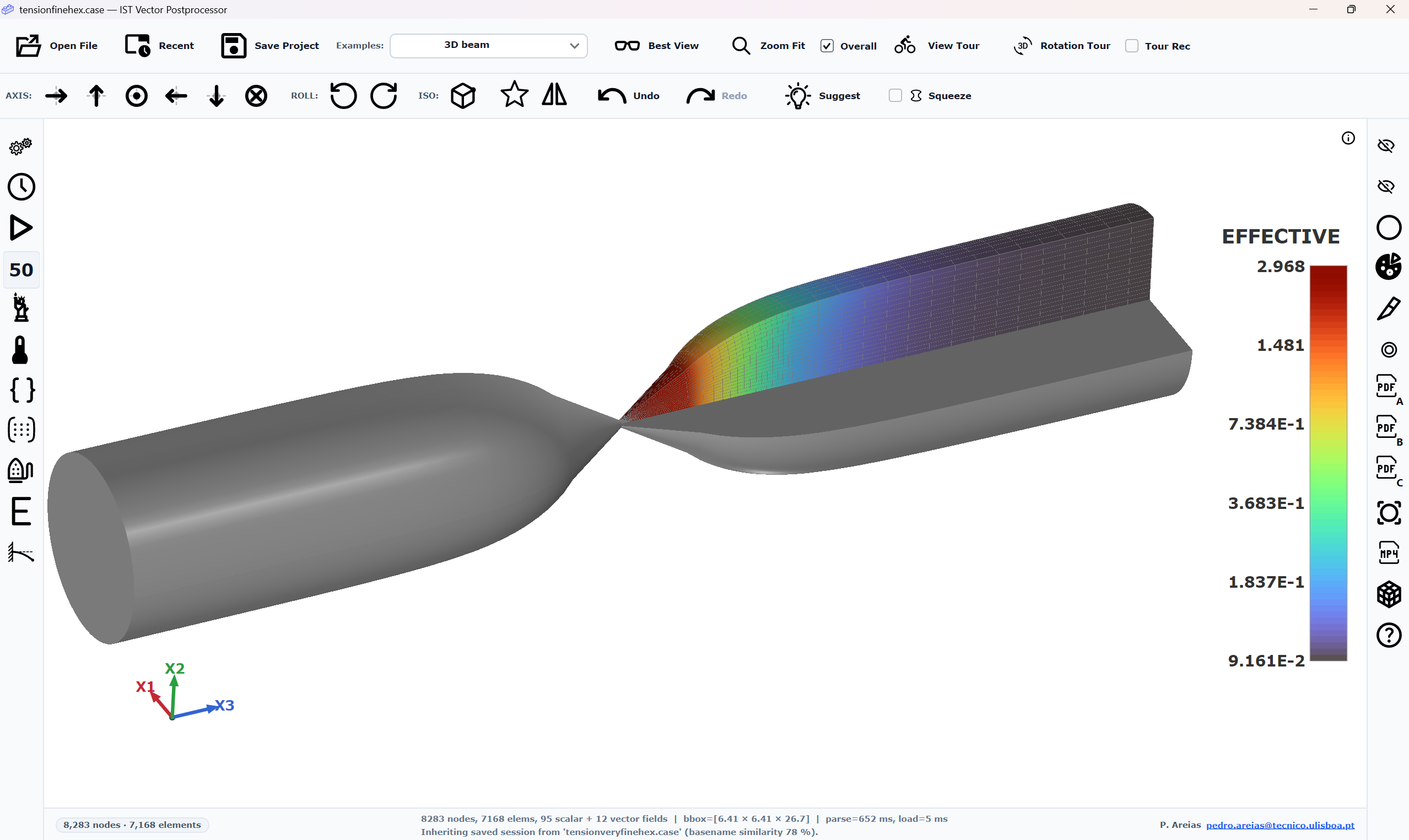Click the mirror flip icon
This screenshot has height=840, width=1409.
pos(554,95)
